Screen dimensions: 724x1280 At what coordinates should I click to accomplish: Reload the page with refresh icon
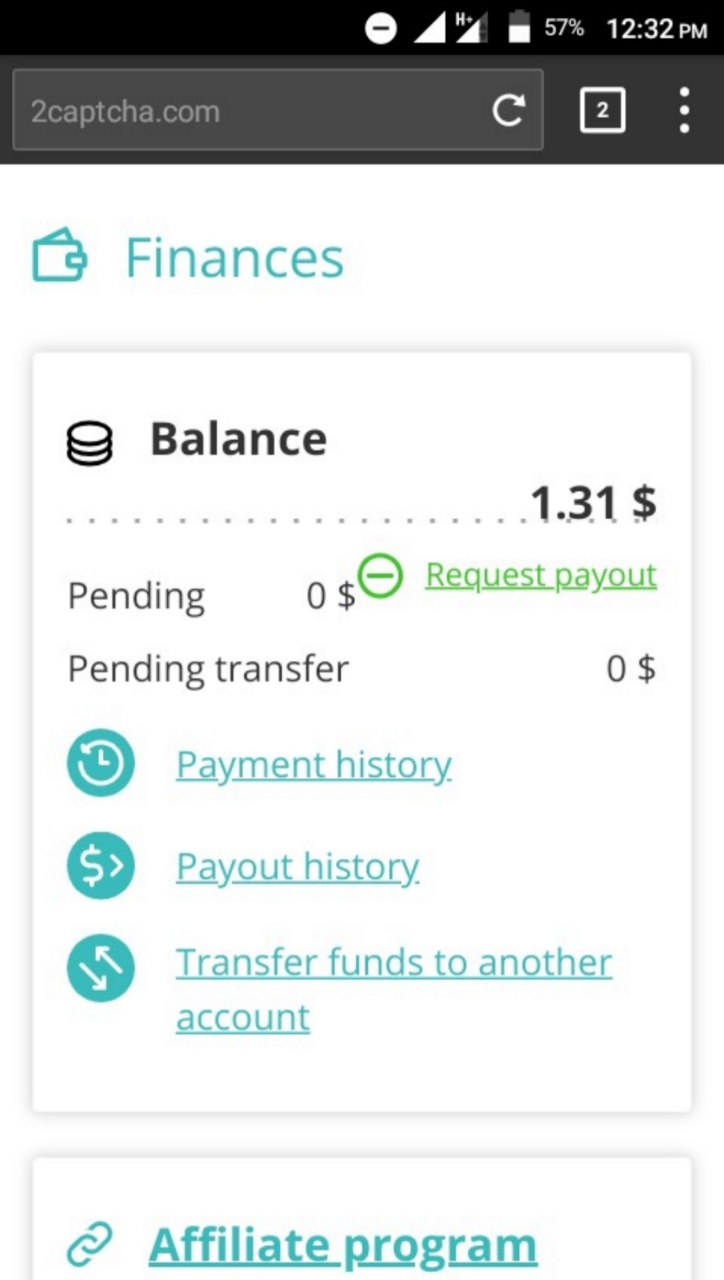[x=508, y=111]
